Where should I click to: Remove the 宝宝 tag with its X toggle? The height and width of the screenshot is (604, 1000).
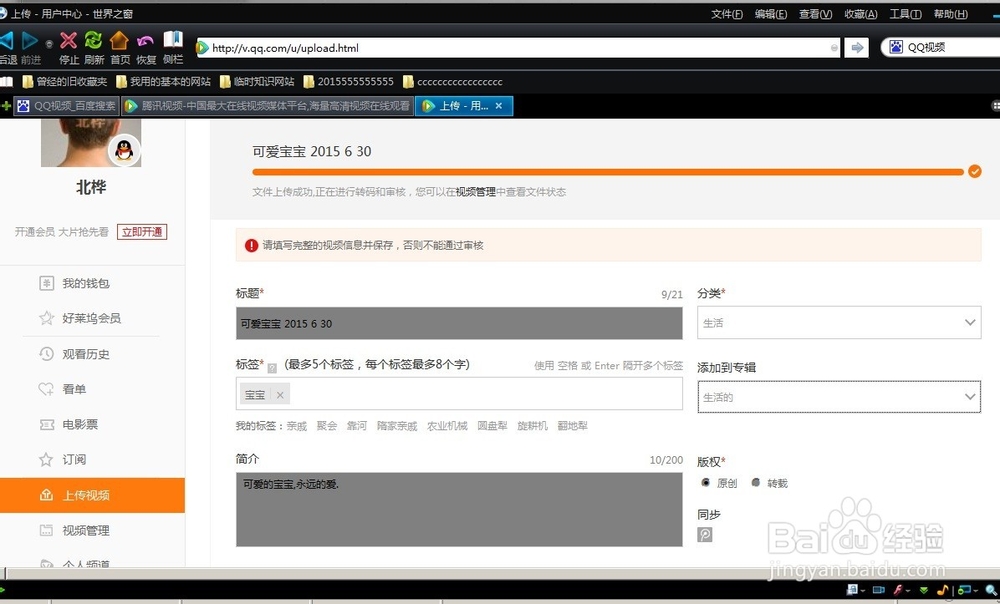click(279, 395)
